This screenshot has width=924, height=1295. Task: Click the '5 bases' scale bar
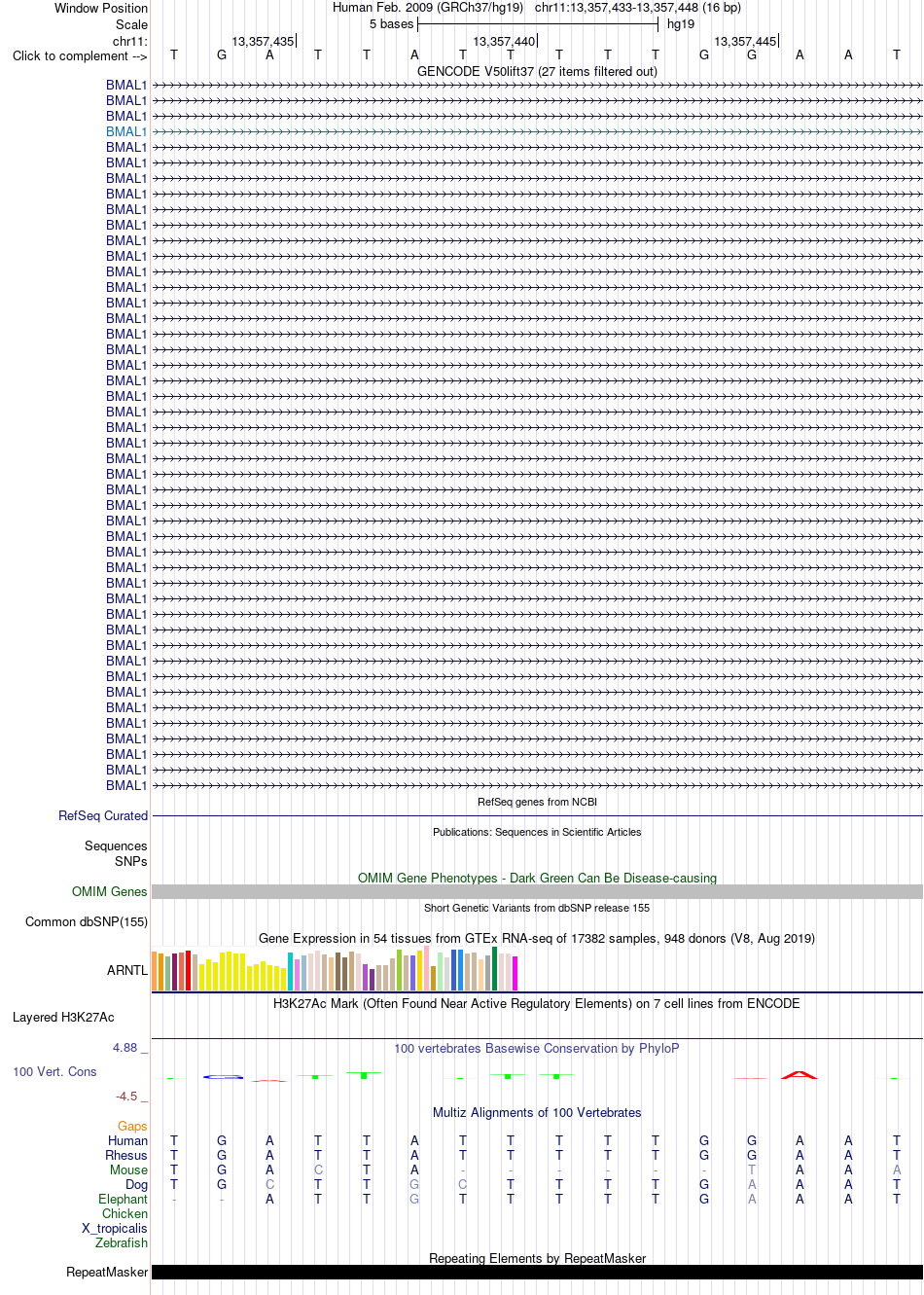[538, 23]
